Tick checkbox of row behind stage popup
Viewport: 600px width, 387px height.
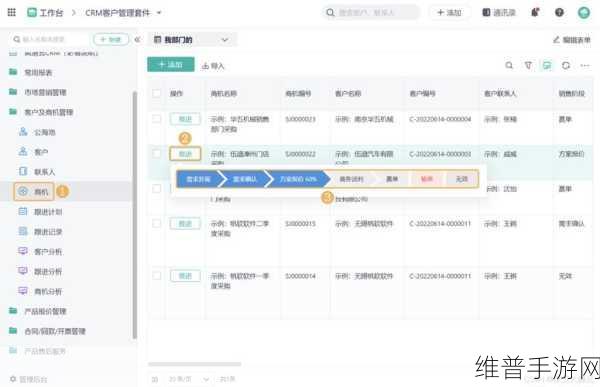[157, 188]
